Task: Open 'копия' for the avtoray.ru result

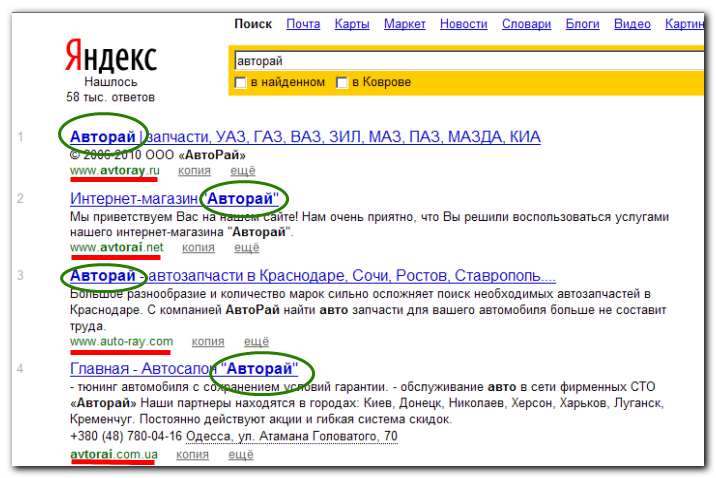Action: [194, 171]
